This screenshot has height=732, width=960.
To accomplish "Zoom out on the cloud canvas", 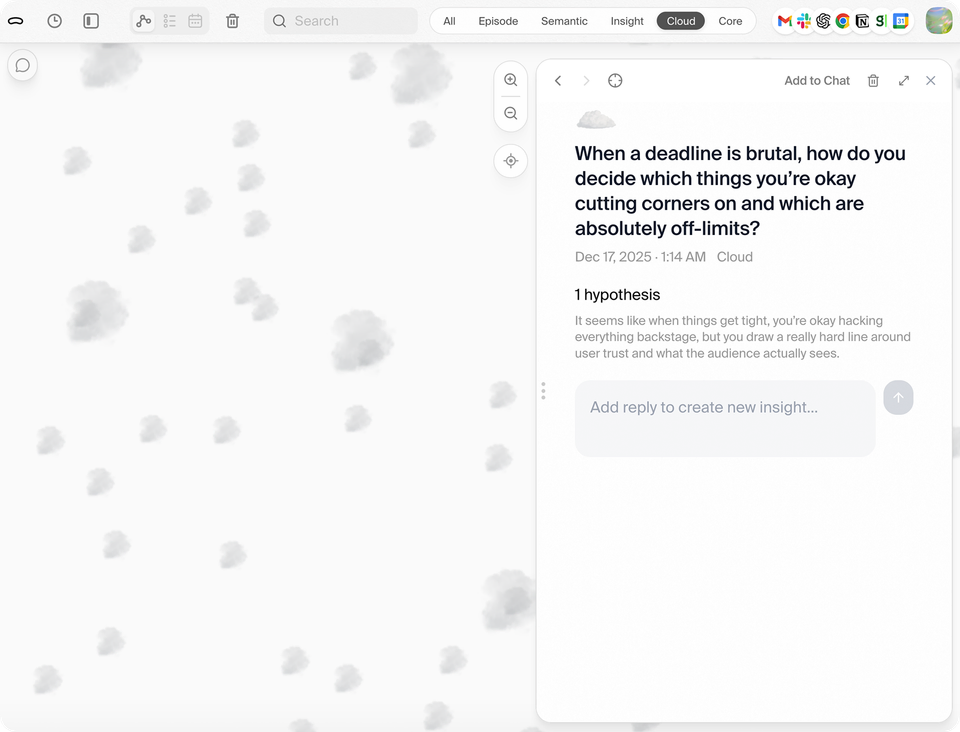I will [511, 114].
